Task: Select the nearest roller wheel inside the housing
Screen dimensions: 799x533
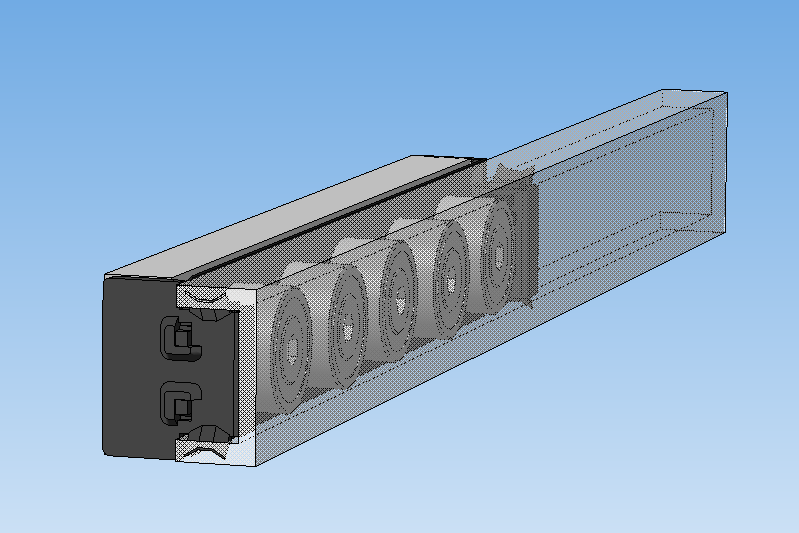Action: tap(290, 349)
